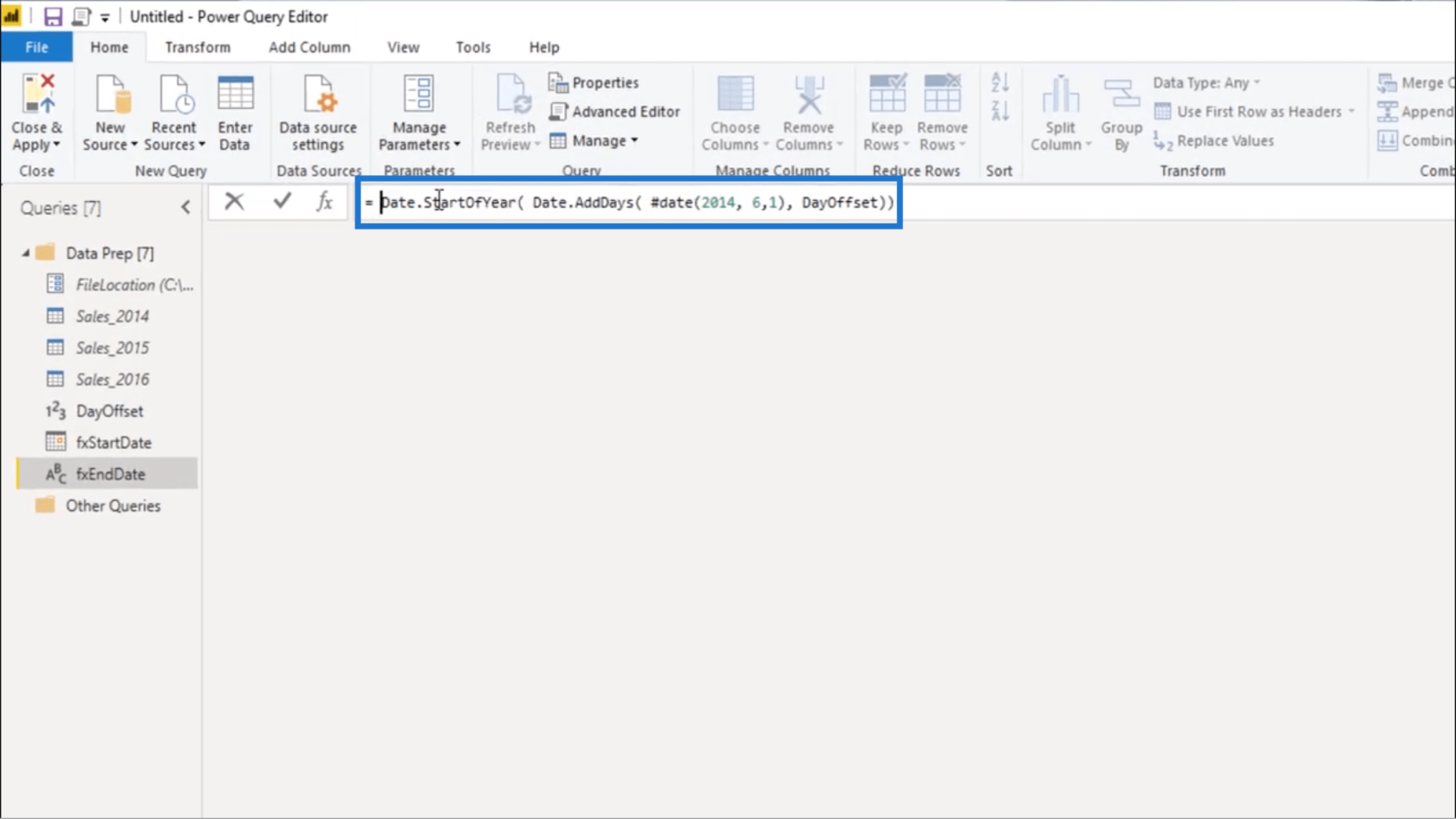Collapse the Data Prep folder
The width and height of the screenshot is (1456, 819).
(26, 253)
